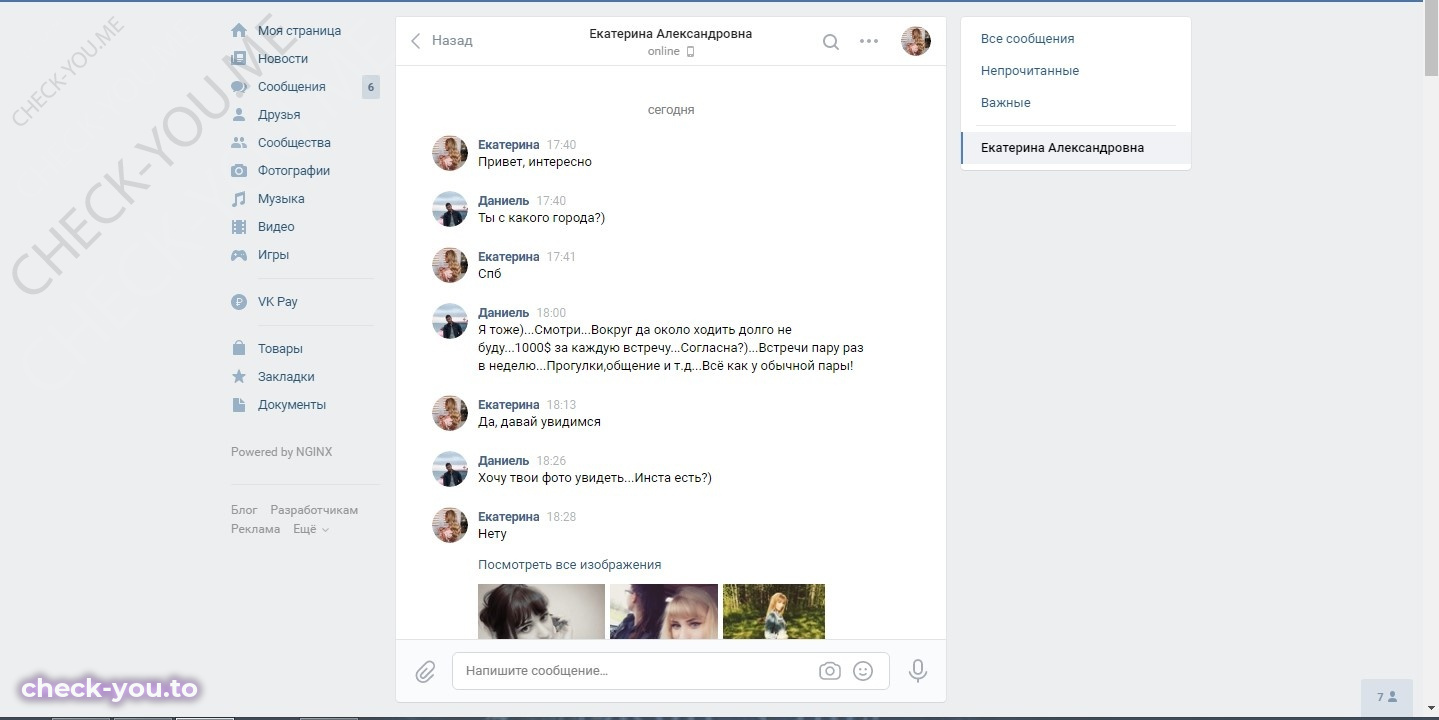This screenshot has height=720, width=1439.
Task: Click the Видео film icon
Action: point(239,227)
